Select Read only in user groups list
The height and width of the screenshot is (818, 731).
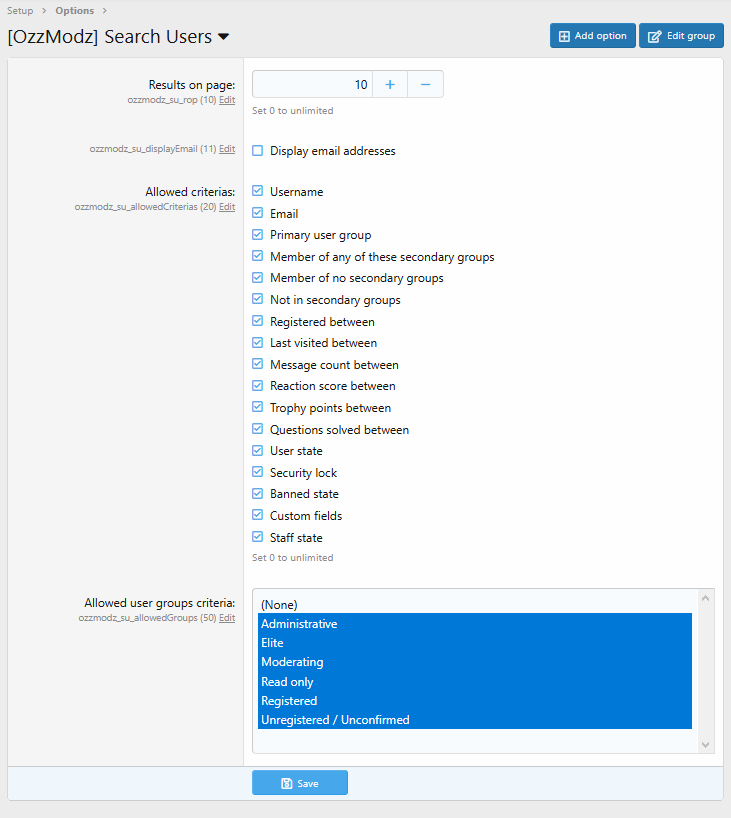click(x=475, y=681)
